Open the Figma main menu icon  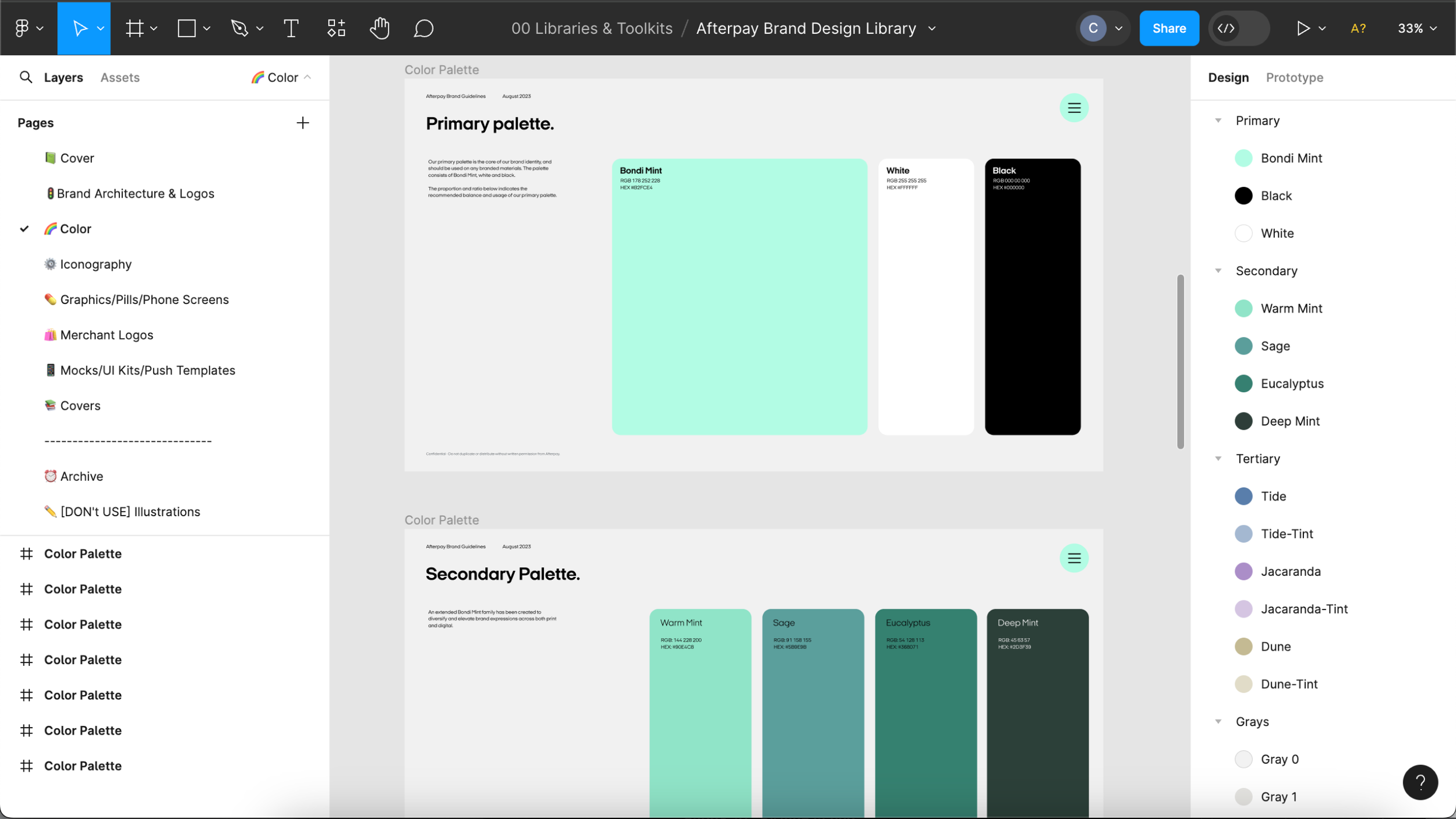[x=22, y=28]
